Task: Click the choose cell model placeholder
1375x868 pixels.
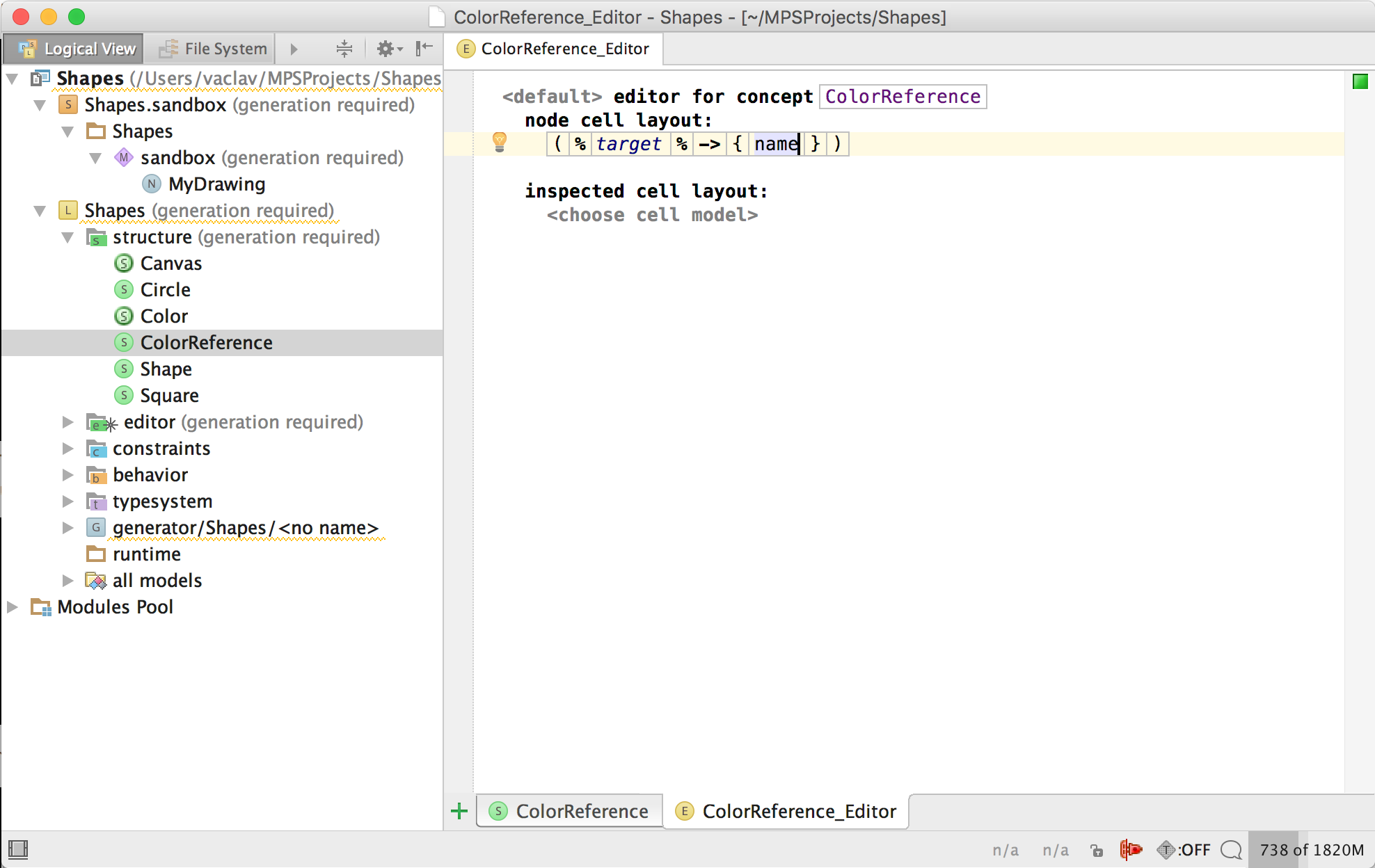Action: click(x=652, y=215)
